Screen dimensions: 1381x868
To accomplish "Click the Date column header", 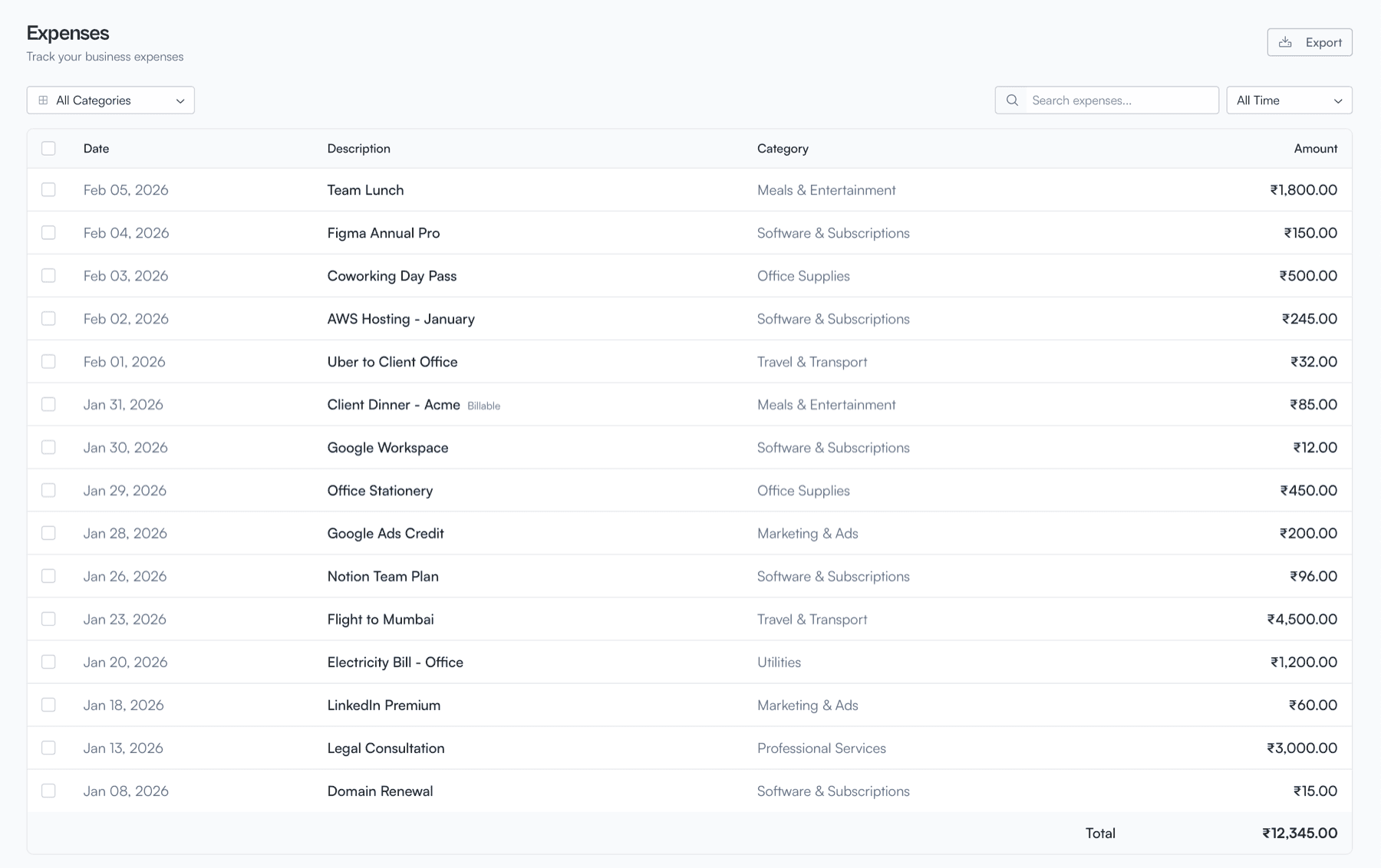I will 96,148.
